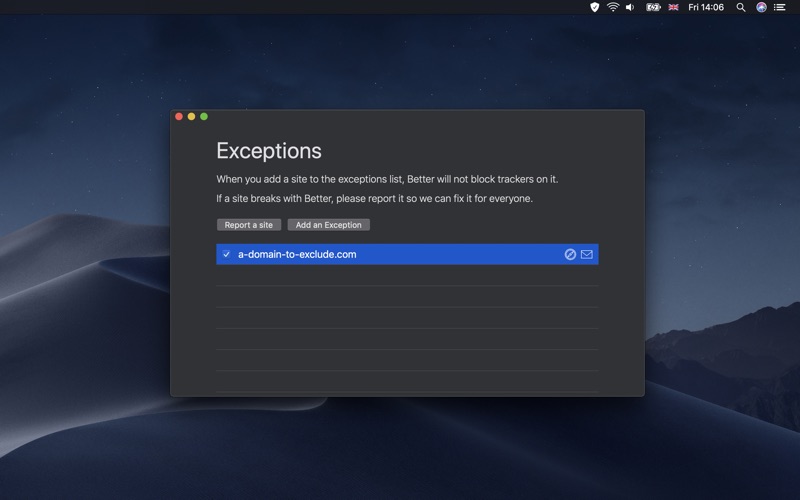Click the Better shield icon in menu bar
Viewport: 800px width, 500px height.
pos(594,7)
